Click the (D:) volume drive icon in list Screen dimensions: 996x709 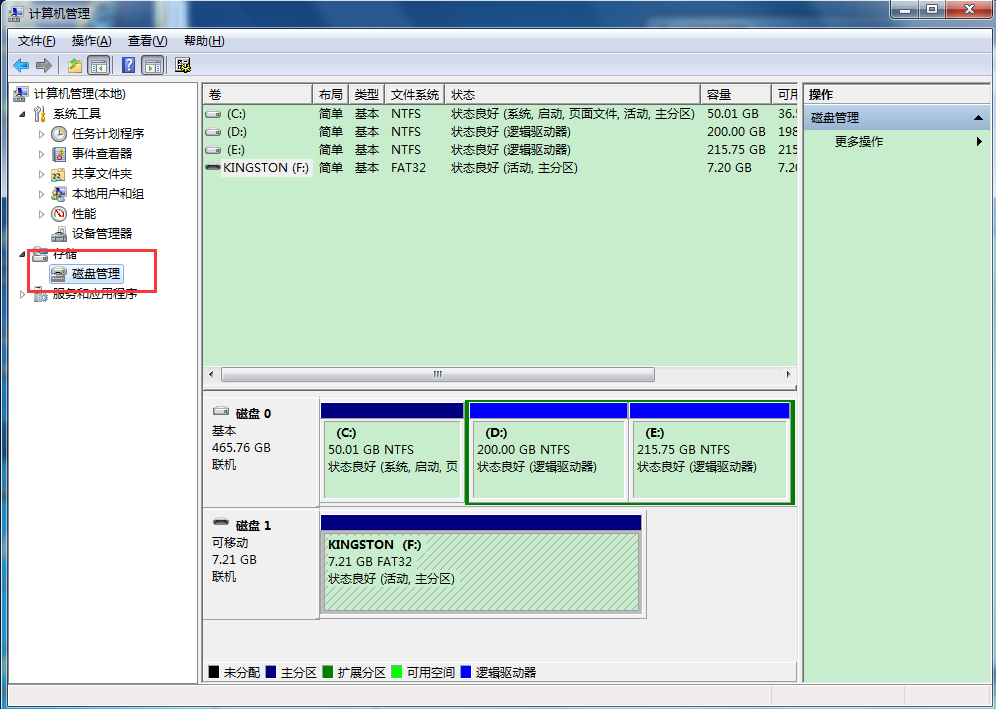click(x=213, y=132)
